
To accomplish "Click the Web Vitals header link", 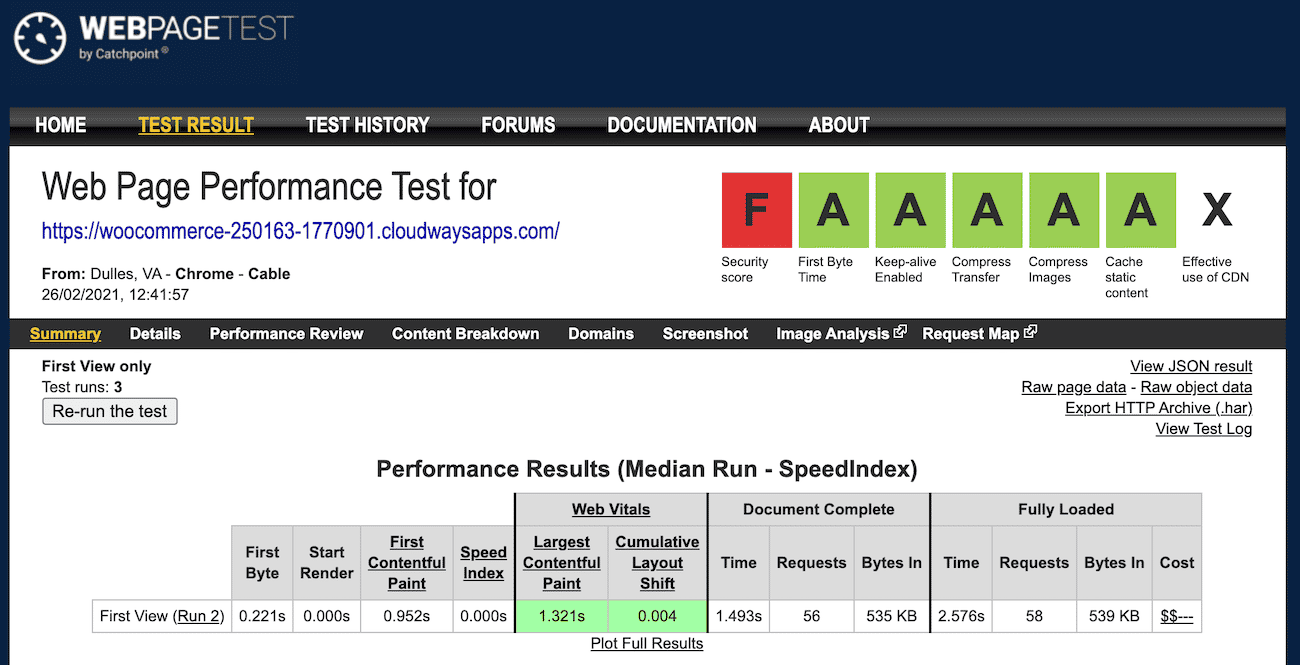I will coord(611,509).
